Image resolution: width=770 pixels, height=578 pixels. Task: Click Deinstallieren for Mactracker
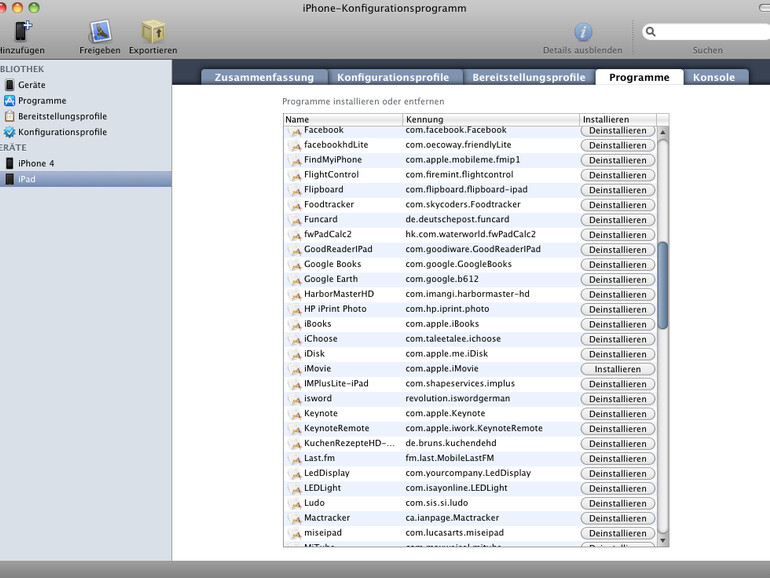(618, 518)
